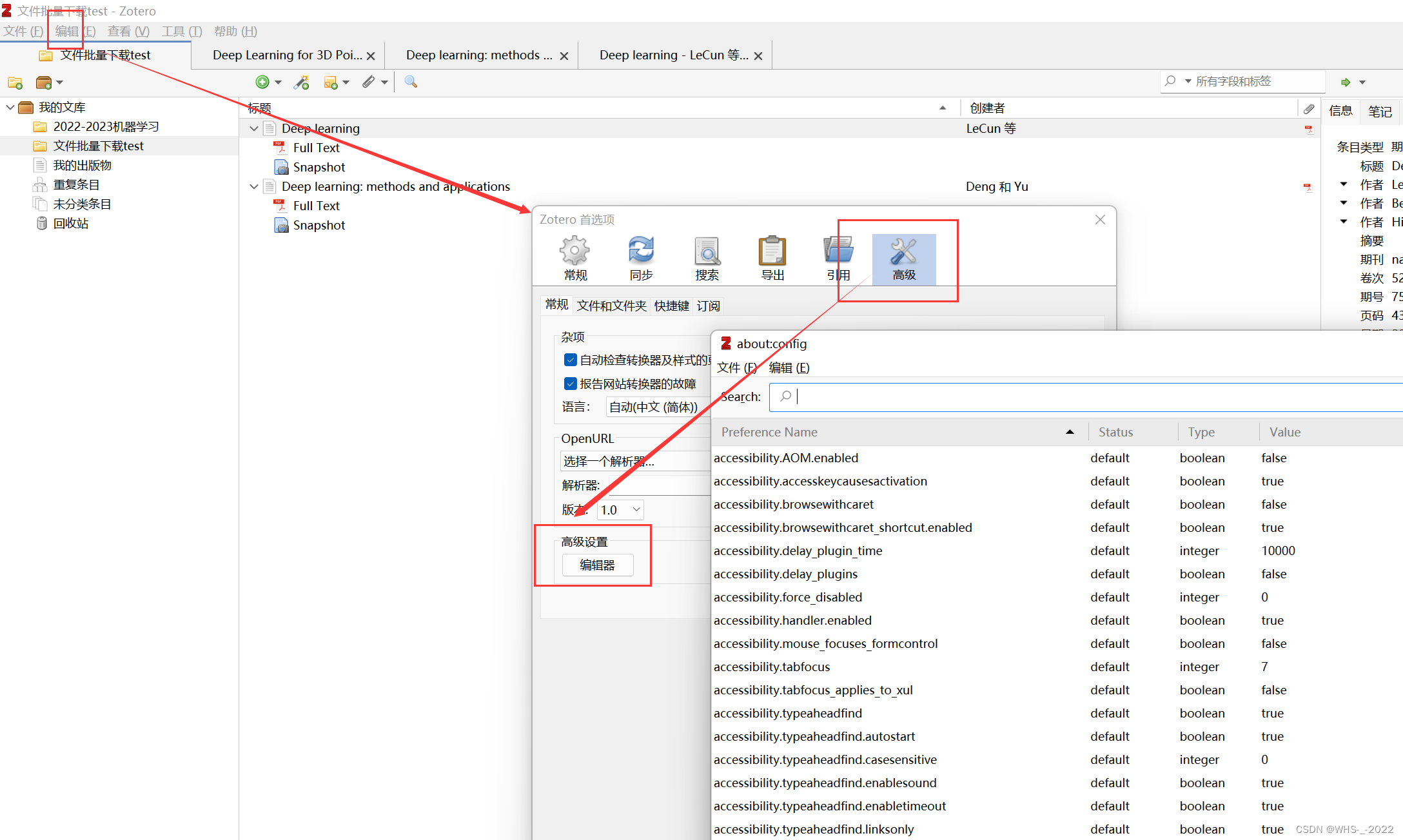The width and height of the screenshot is (1403, 840).
Task: Click the Config Editor button
Action: pyautogui.click(x=597, y=565)
